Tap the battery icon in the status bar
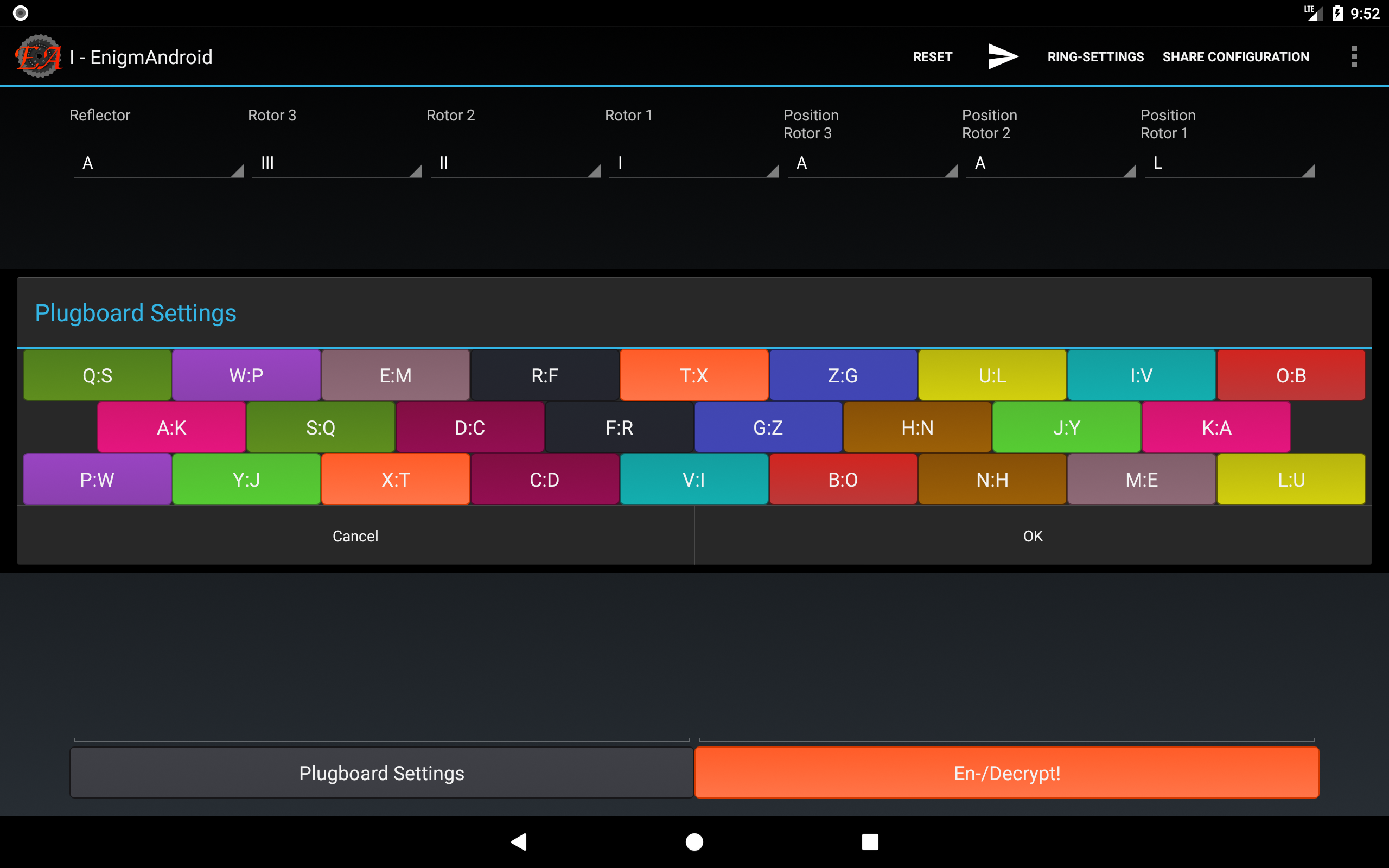This screenshot has height=868, width=1389. 1337,12
